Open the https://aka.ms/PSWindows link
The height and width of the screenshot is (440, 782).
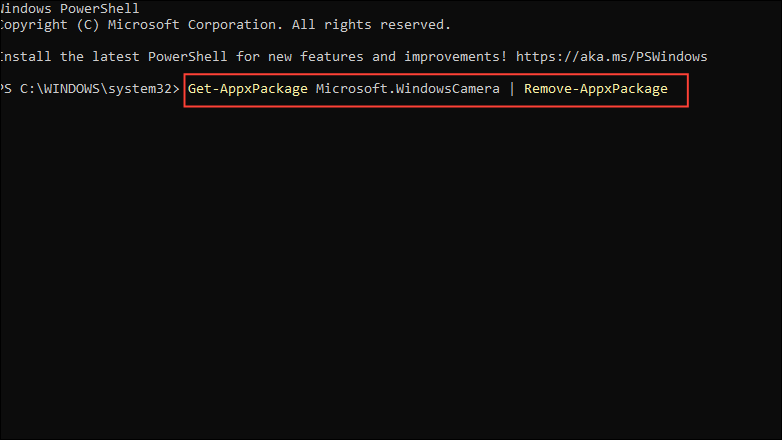tap(611, 56)
